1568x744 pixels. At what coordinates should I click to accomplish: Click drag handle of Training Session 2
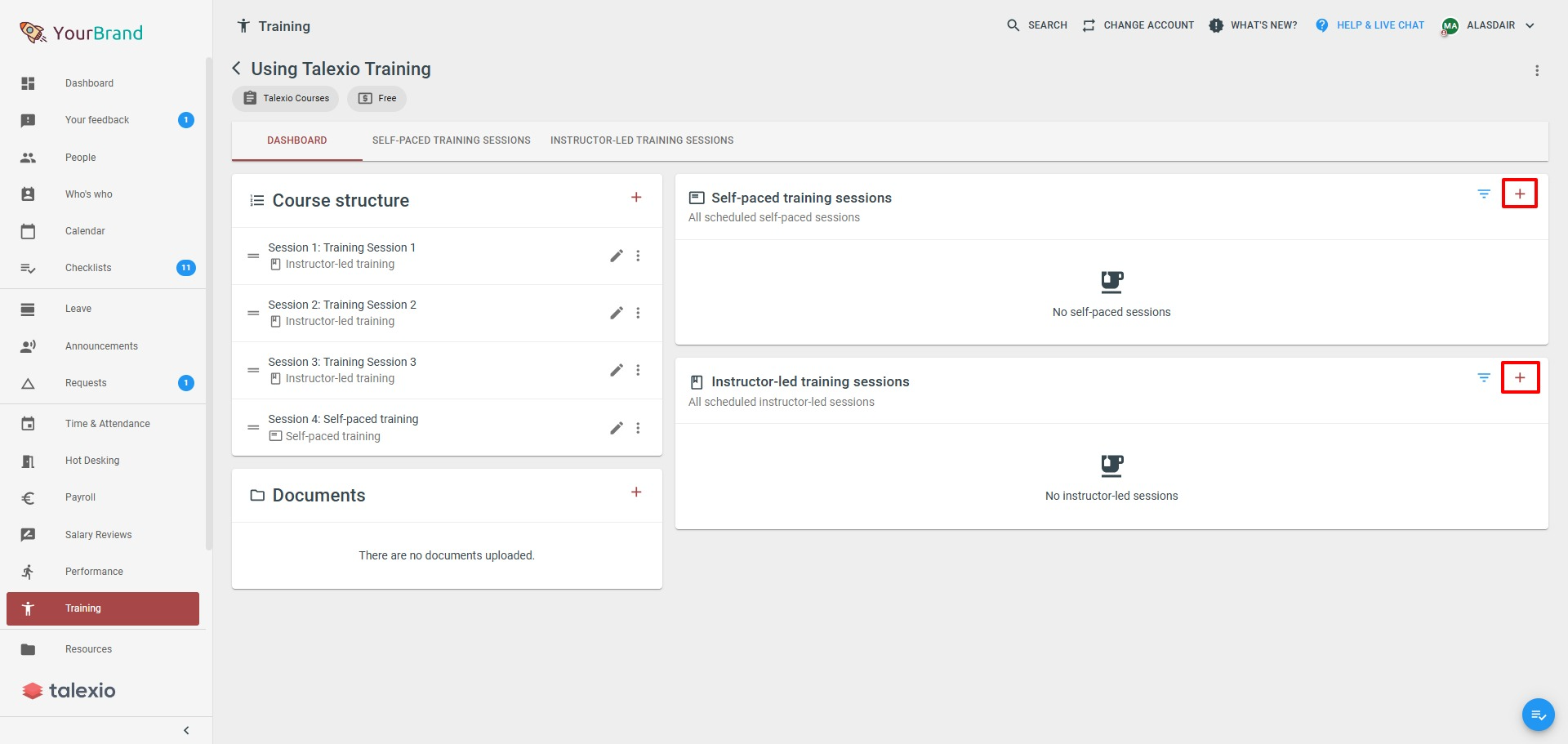(x=253, y=313)
